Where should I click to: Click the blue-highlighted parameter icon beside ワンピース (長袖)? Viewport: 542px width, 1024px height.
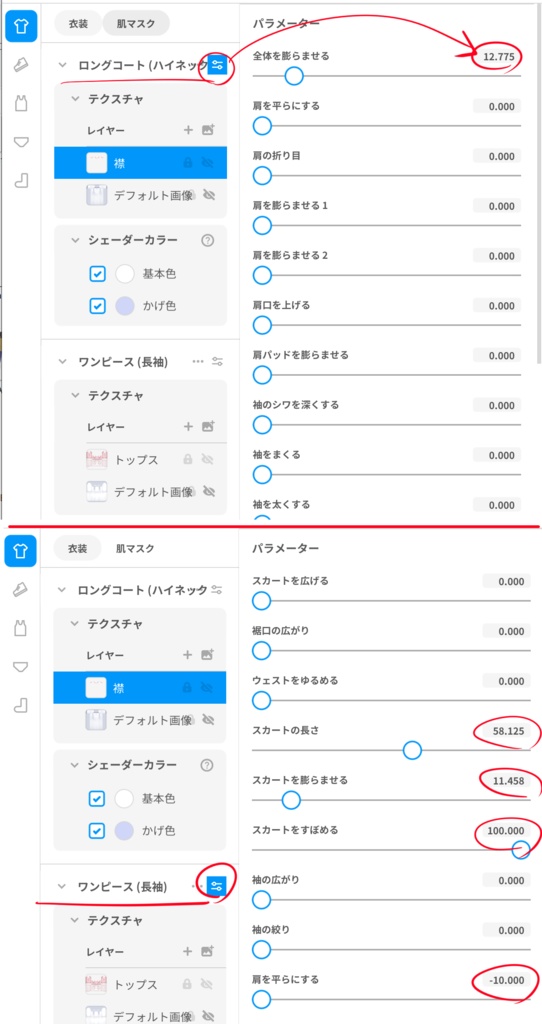point(217,886)
